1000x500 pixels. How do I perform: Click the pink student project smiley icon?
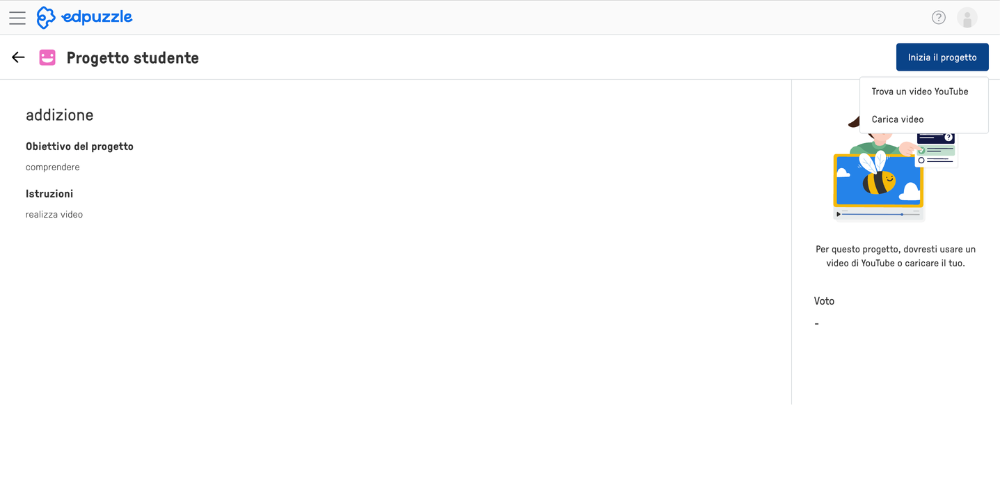pos(47,58)
